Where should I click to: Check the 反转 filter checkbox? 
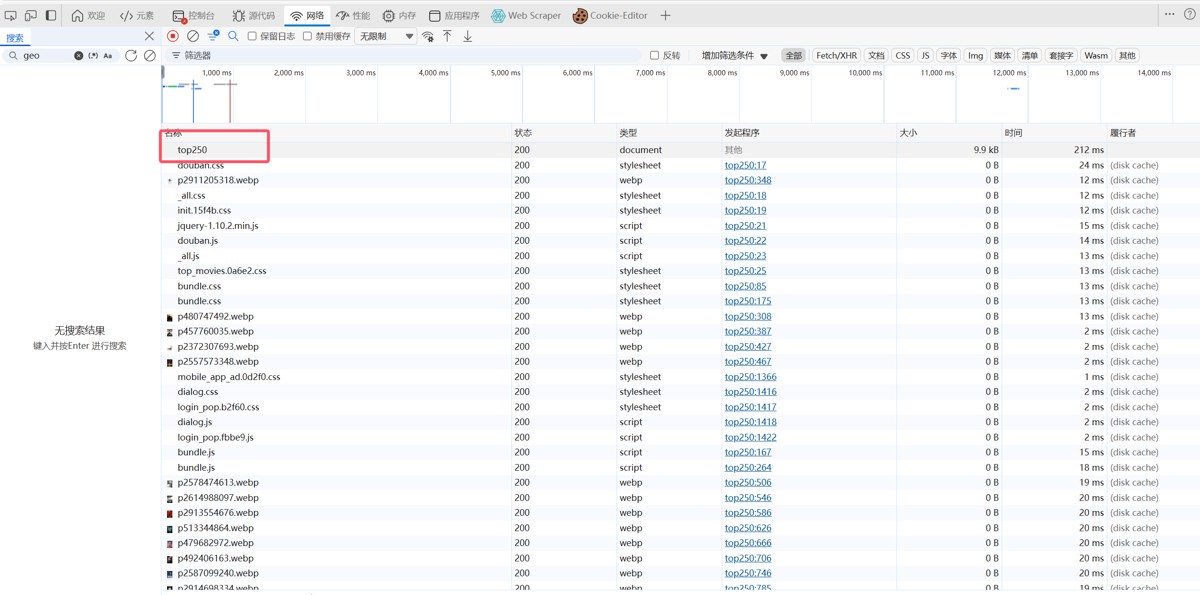point(655,56)
